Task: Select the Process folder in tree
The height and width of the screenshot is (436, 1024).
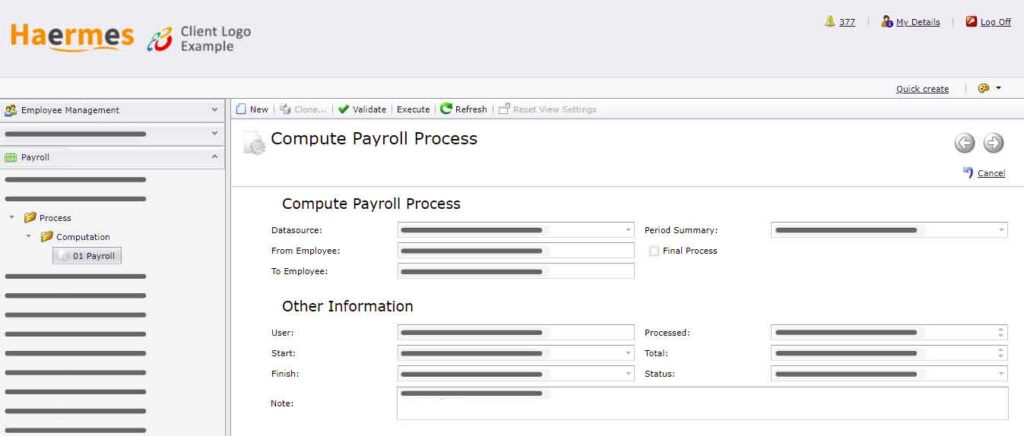Action: pyautogui.click(x=55, y=218)
